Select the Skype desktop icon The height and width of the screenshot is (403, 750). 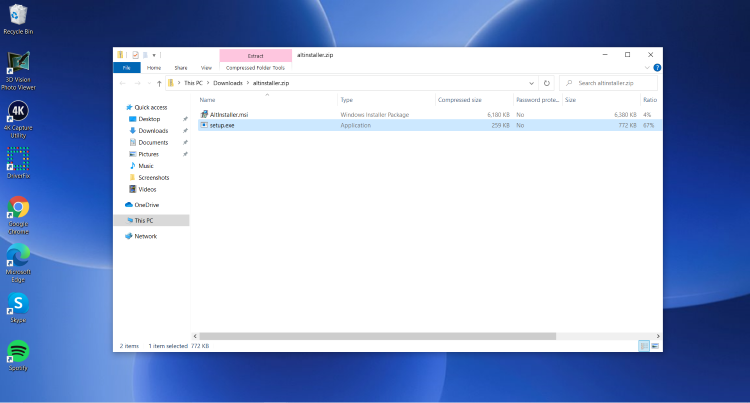pos(18,307)
